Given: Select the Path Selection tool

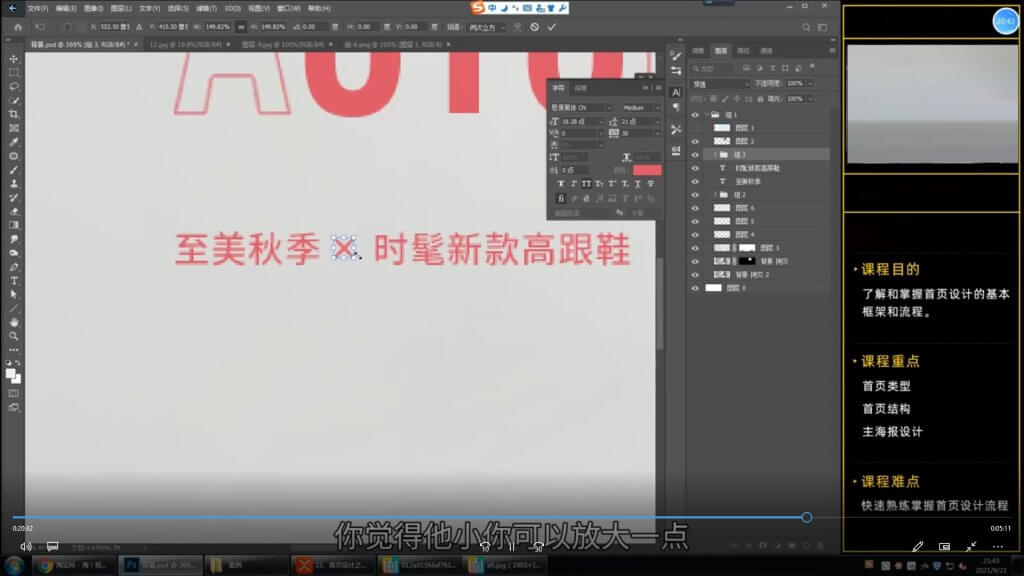Looking at the screenshot, I should pos(14,295).
